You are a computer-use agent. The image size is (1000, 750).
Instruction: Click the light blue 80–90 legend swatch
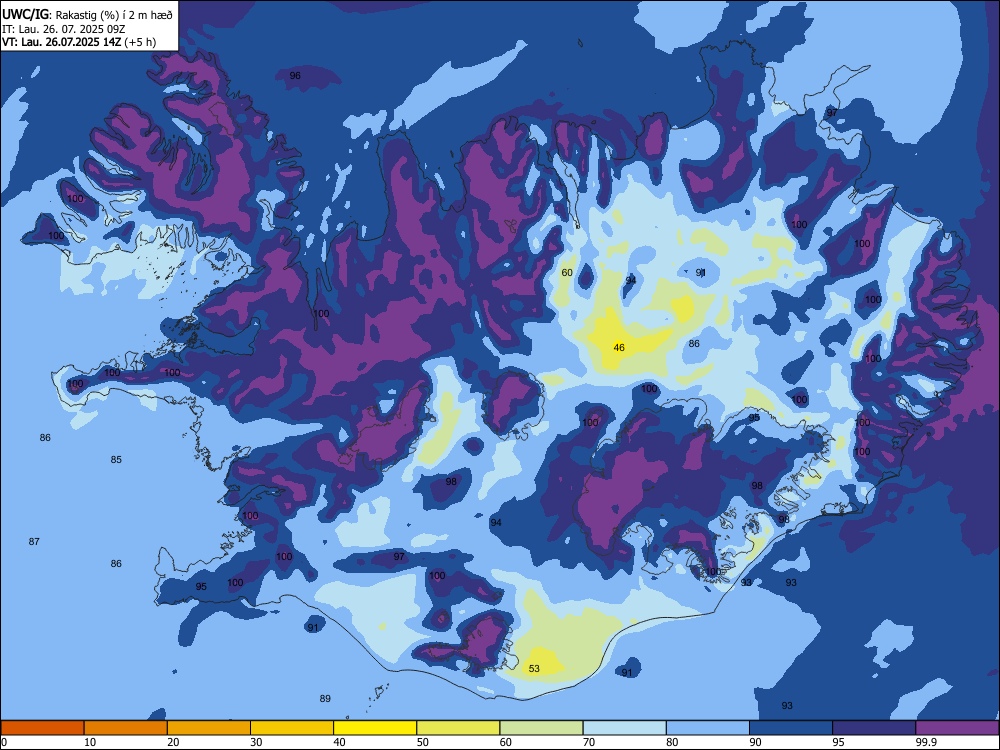tap(708, 728)
